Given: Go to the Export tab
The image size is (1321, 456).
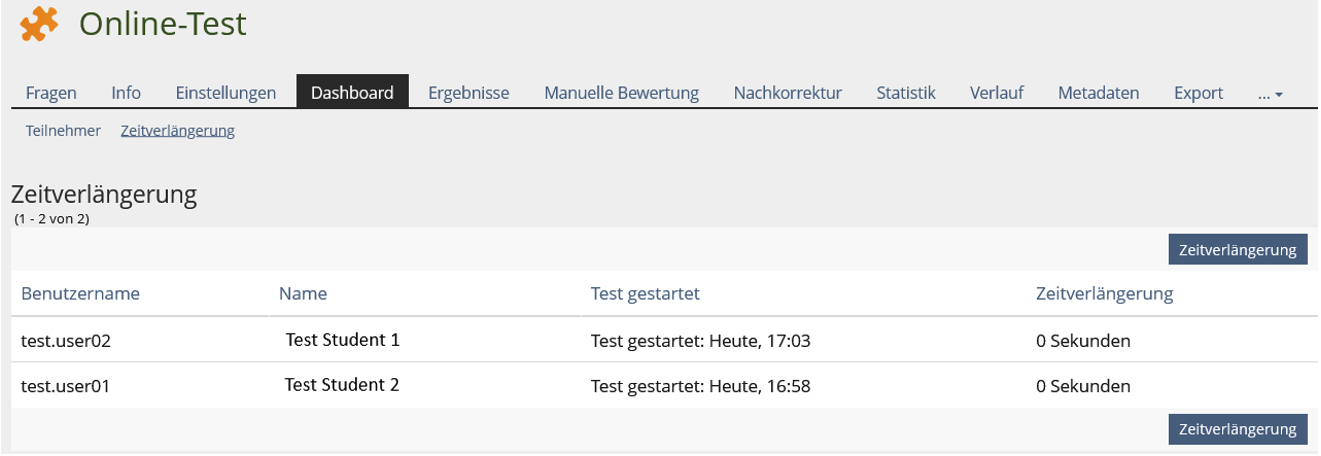Looking at the screenshot, I should (x=1199, y=93).
